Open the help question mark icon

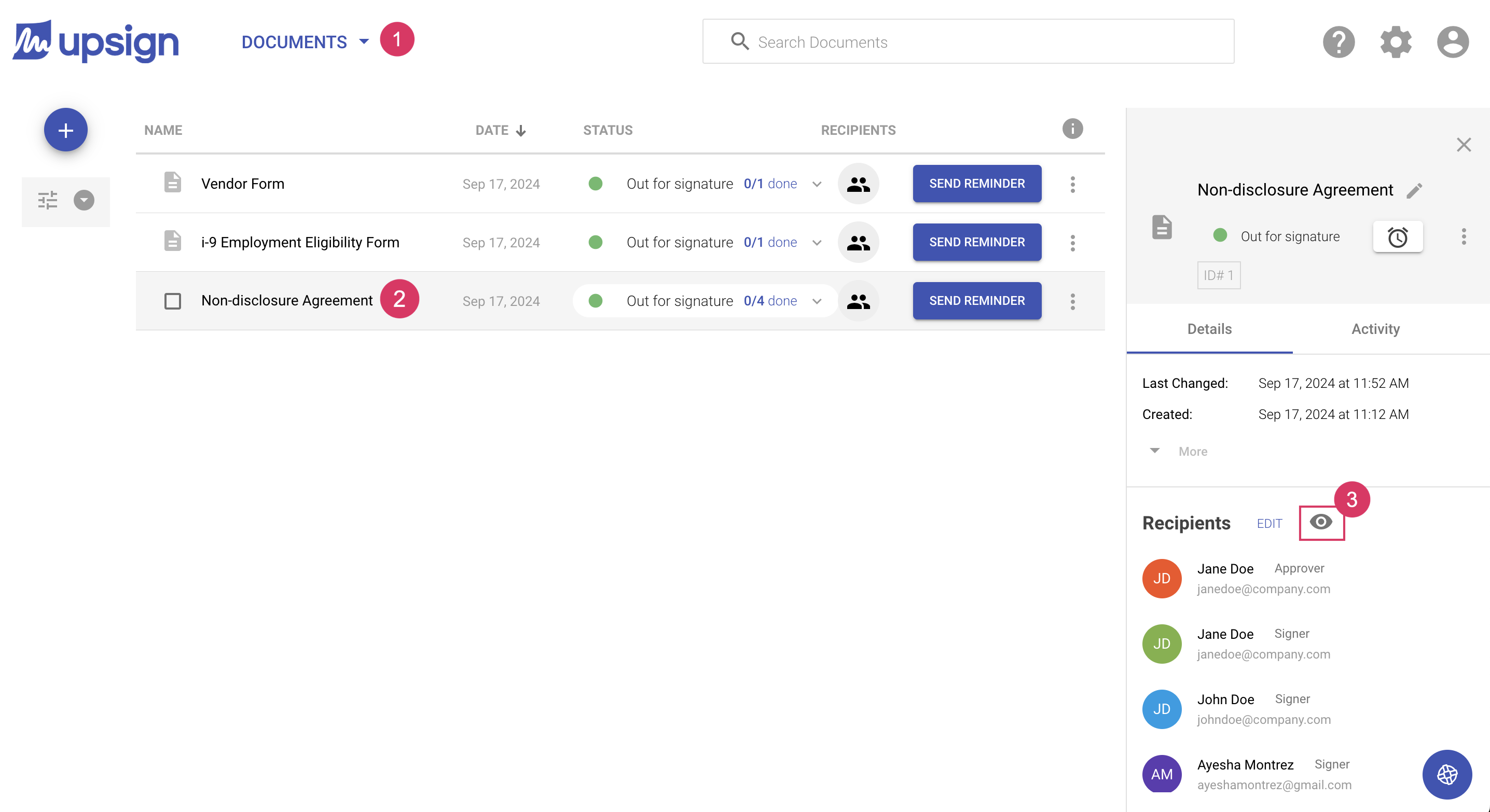[x=1339, y=41]
